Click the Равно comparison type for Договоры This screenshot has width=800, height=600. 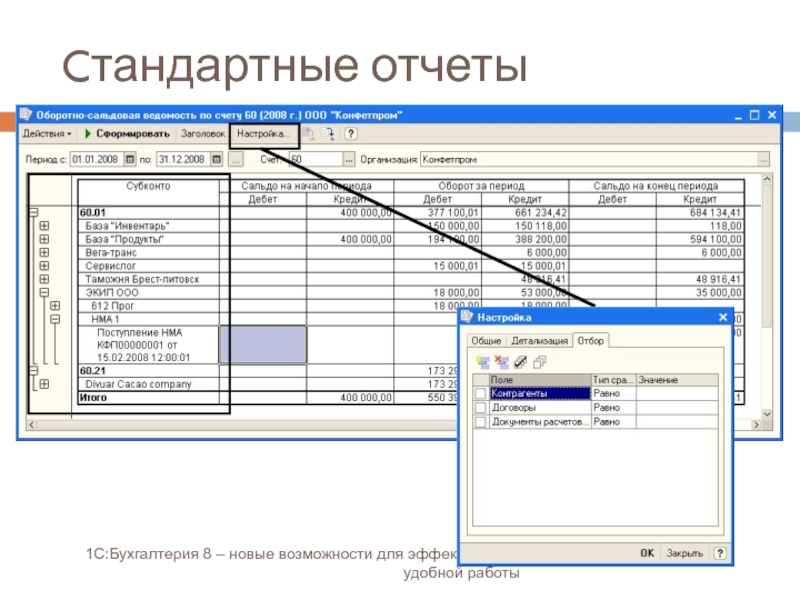click(x=614, y=408)
